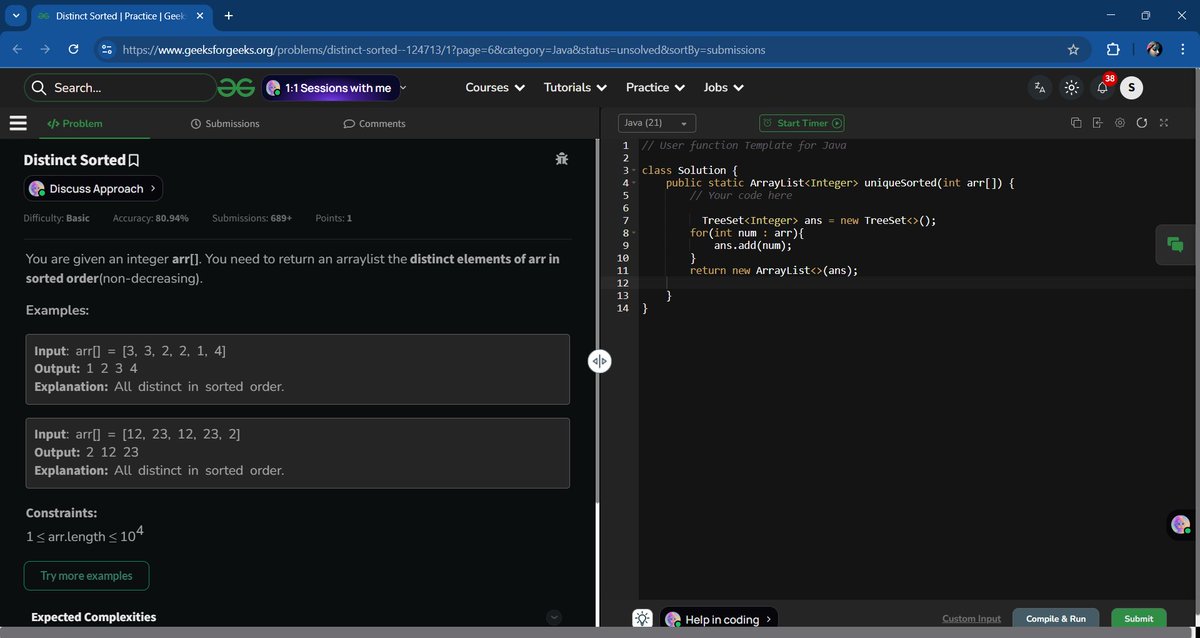The height and width of the screenshot is (638, 1200).
Task: Expand the editor to fullscreen
Action: (x=1163, y=123)
